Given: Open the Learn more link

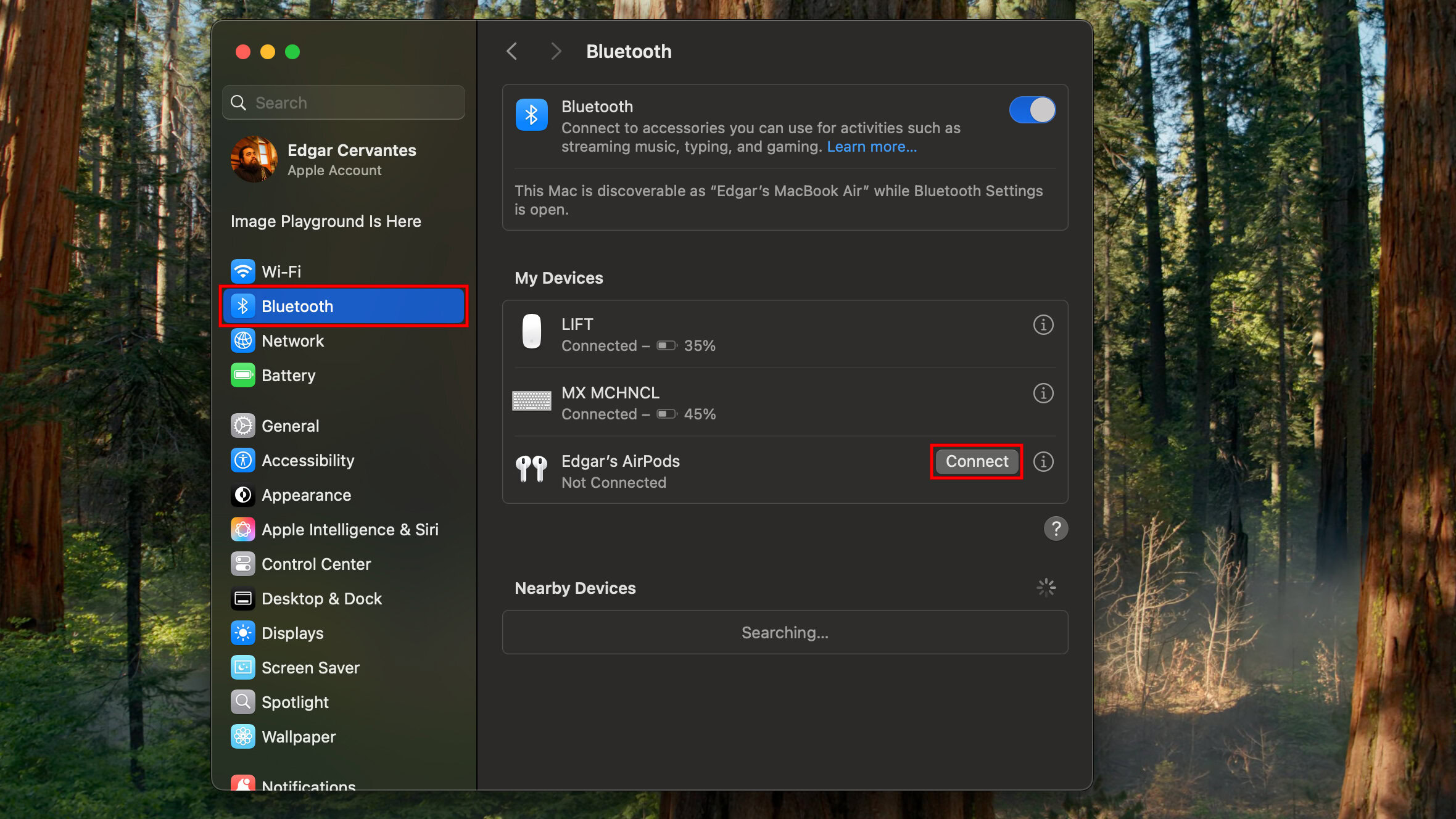Looking at the screenshot, I should click(871, 147).
